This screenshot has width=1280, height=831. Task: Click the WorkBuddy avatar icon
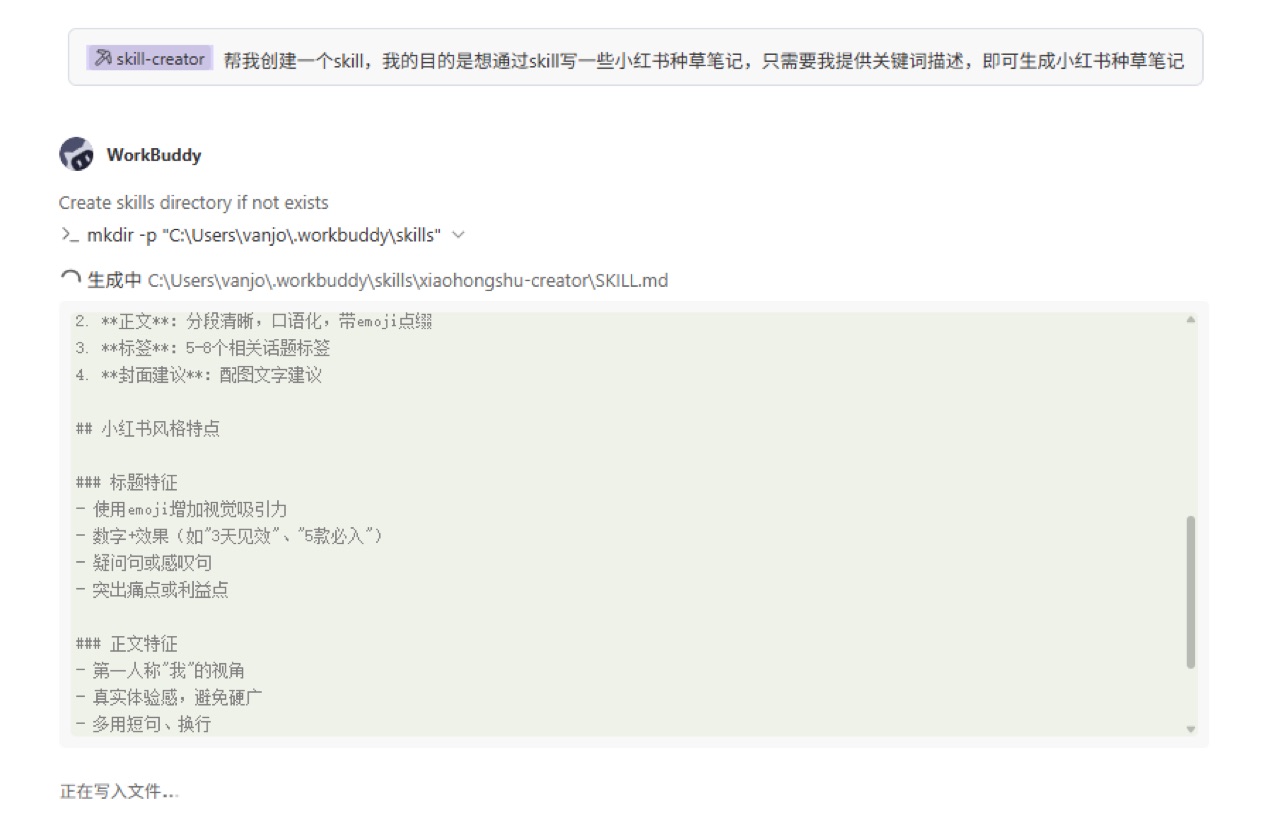[x=76, y=155]
